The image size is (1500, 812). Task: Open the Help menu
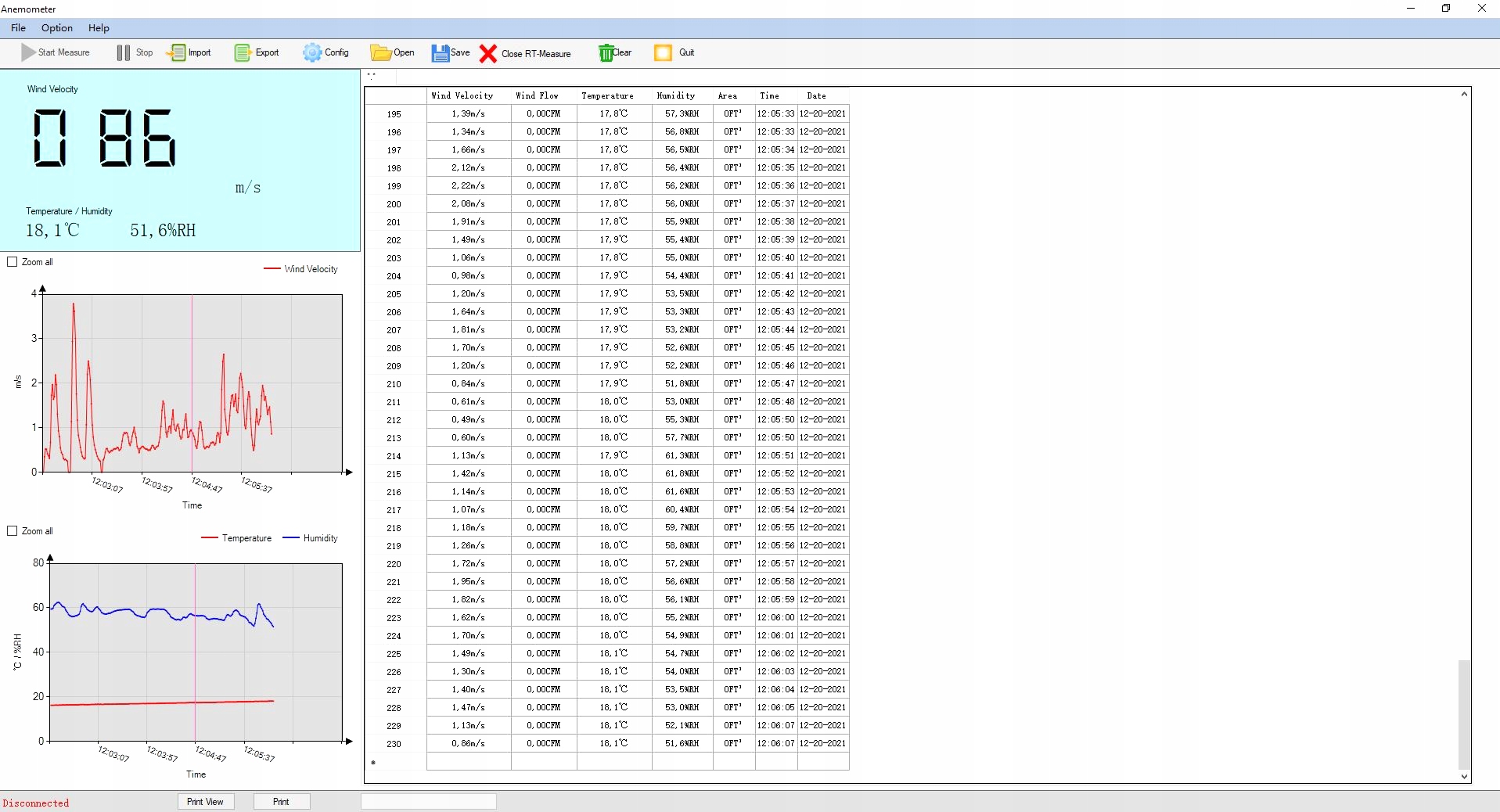click(99, 28)
